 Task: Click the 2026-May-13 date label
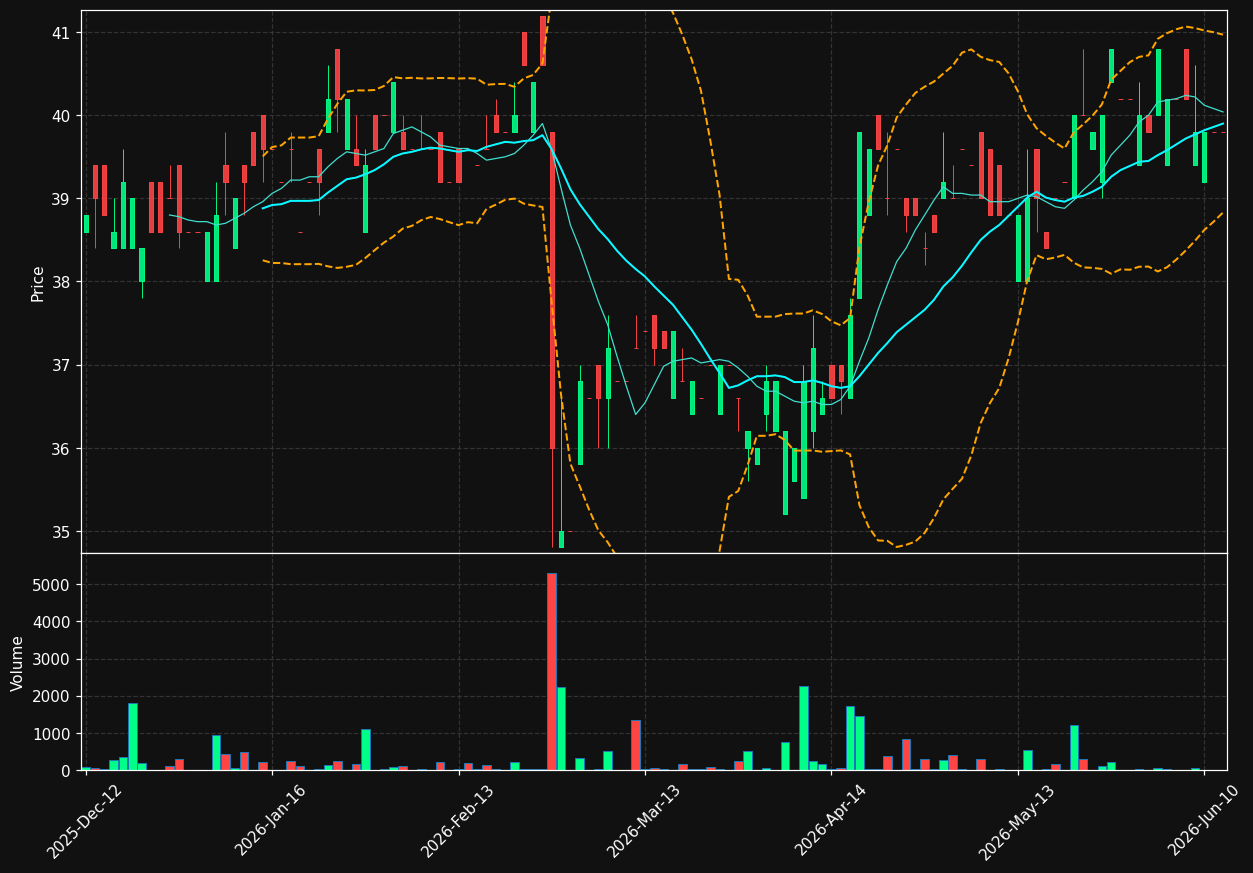[1017, 821]
